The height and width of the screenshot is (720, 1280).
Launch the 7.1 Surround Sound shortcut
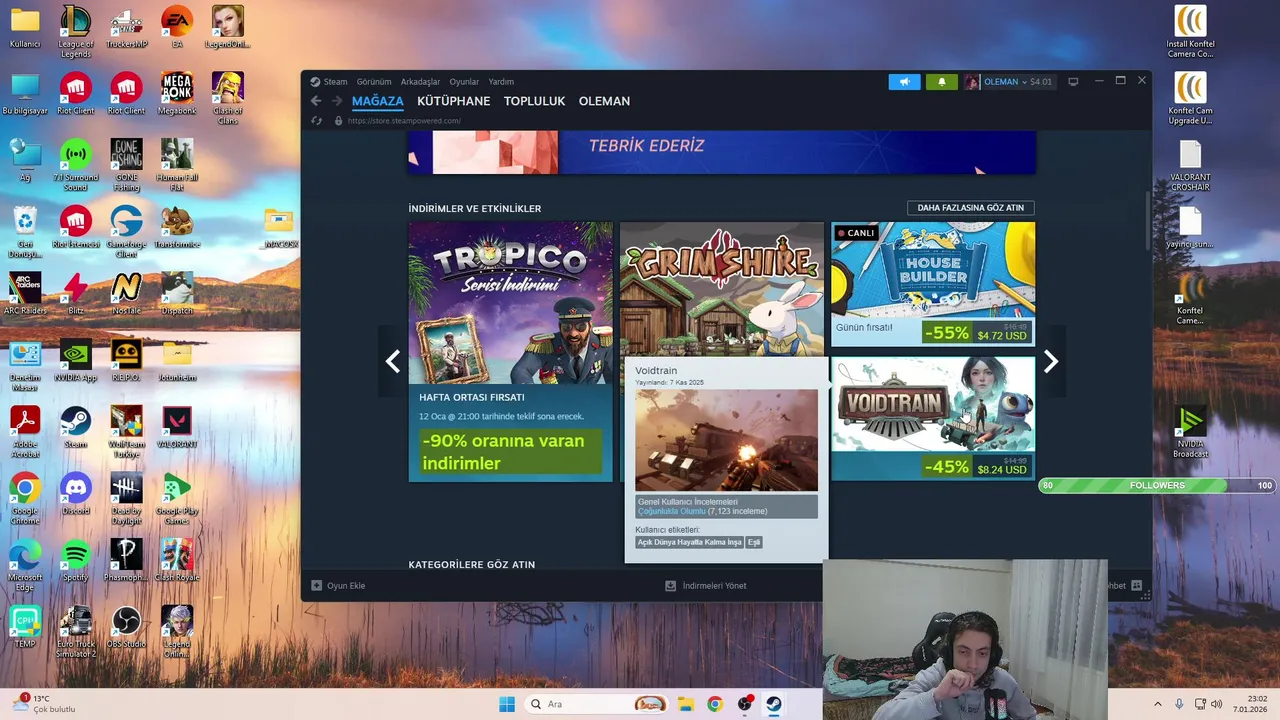tap(76, 165)
